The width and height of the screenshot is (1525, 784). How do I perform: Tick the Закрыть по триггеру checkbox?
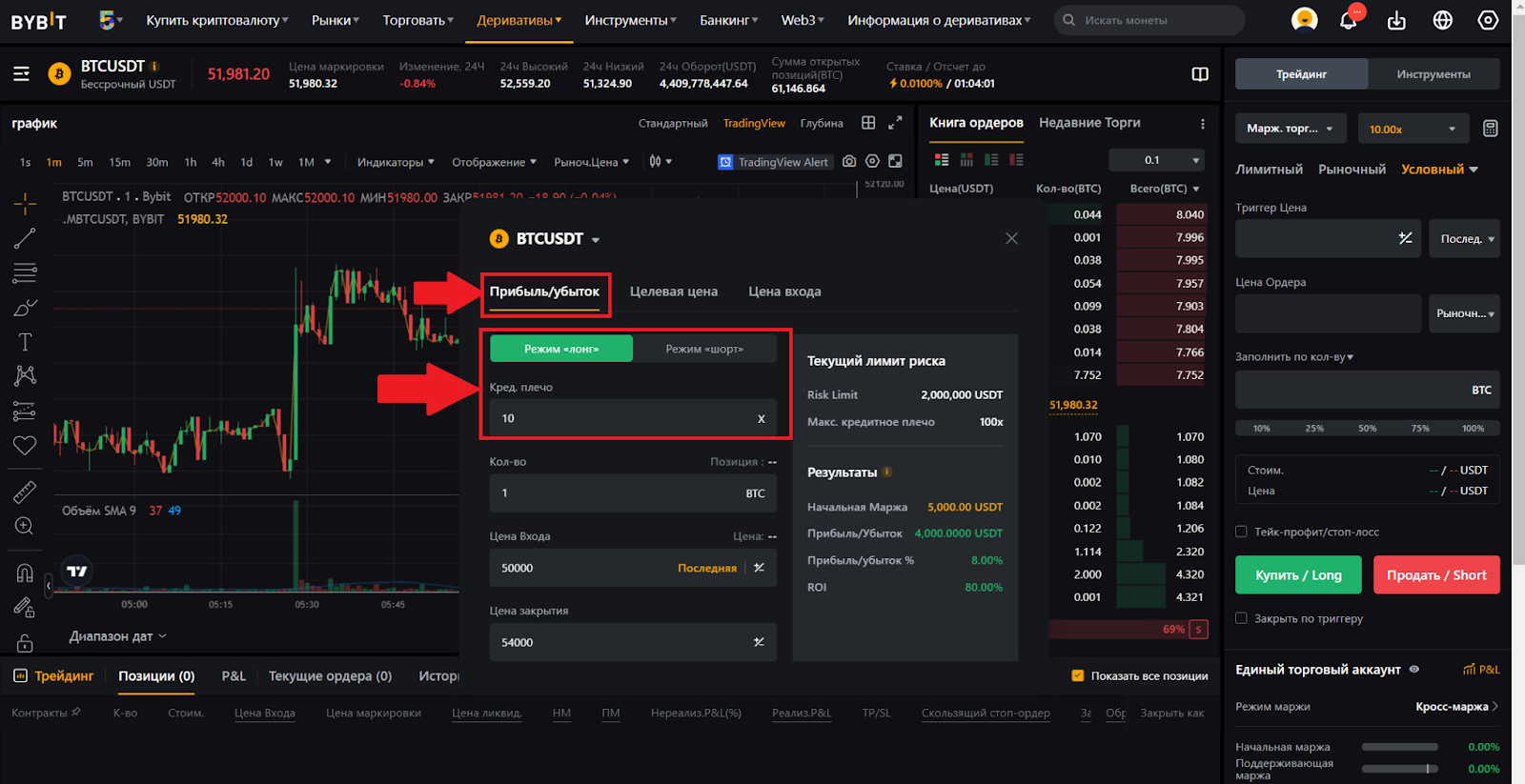tap(1241, 618)
